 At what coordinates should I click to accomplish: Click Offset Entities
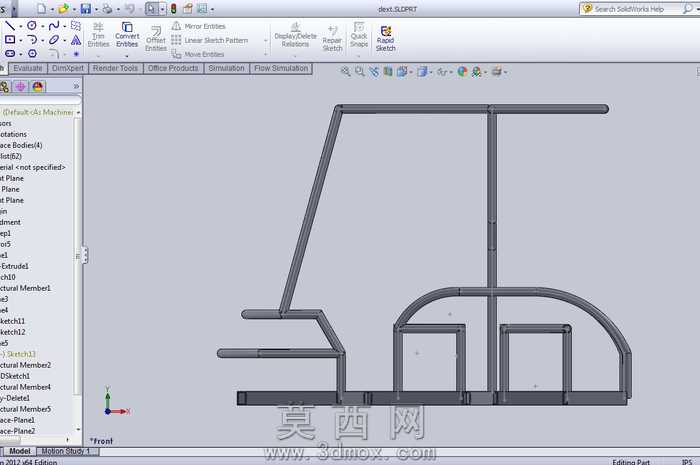(156, 38)
